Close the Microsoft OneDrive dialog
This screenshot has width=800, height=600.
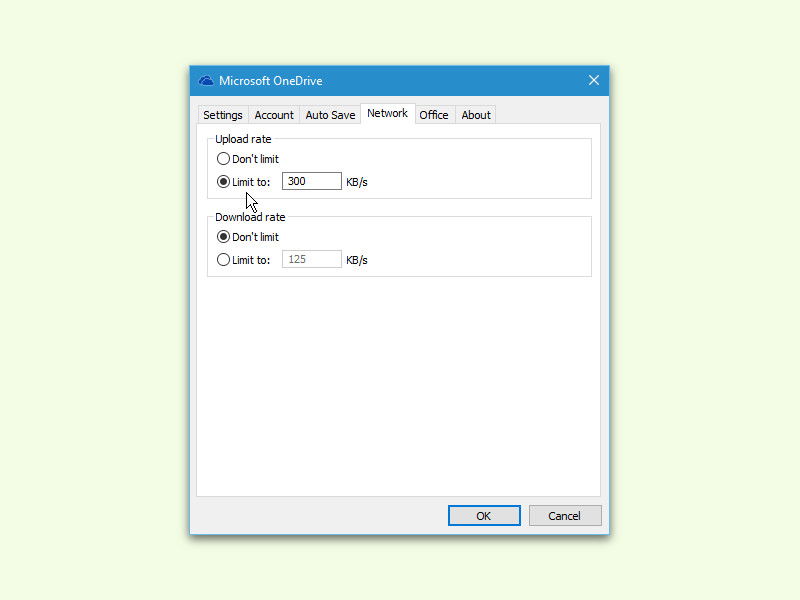tap(594, 80)
